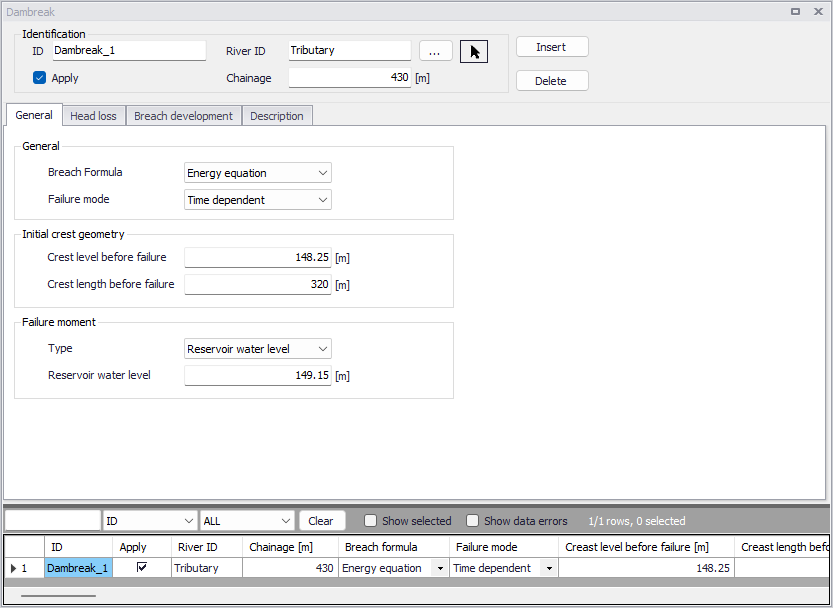Screen dimensions: 833x608
Task: Toggle the Apply checkbox under Identification
Action: (x=39, y=78)
